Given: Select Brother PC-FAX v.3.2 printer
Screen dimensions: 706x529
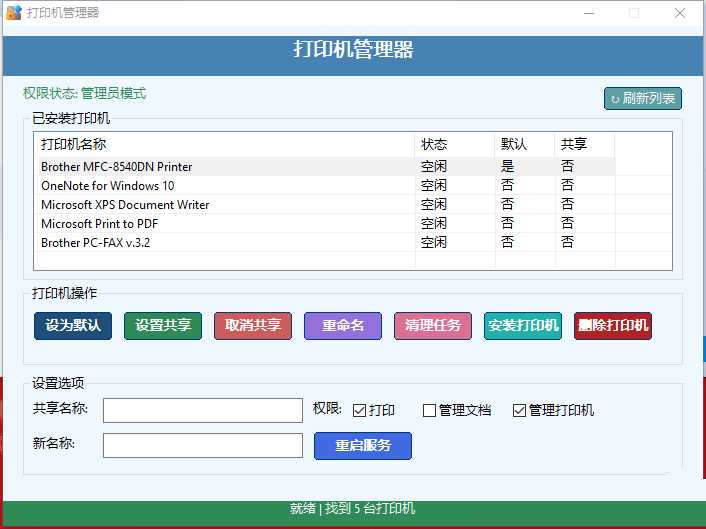Looking at the screenshot, I should tap(96, 242).
